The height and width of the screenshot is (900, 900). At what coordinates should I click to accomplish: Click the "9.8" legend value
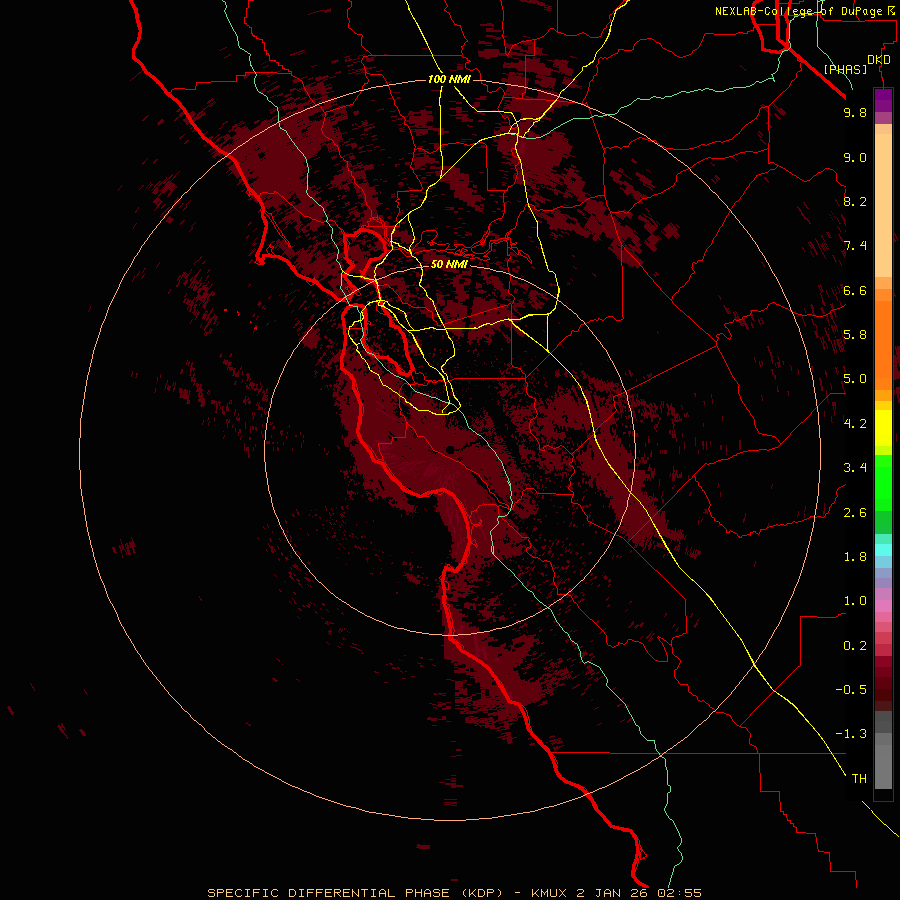tap(855, 112)
